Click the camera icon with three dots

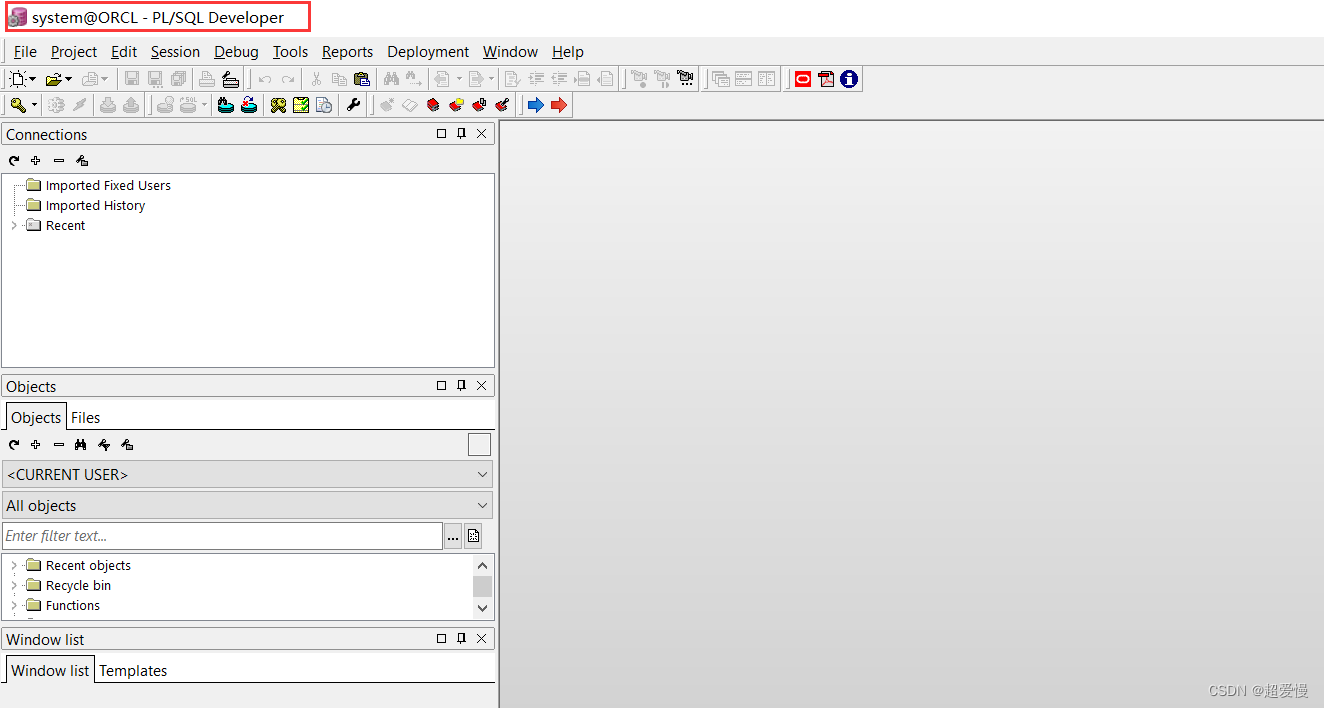[685, 79]
